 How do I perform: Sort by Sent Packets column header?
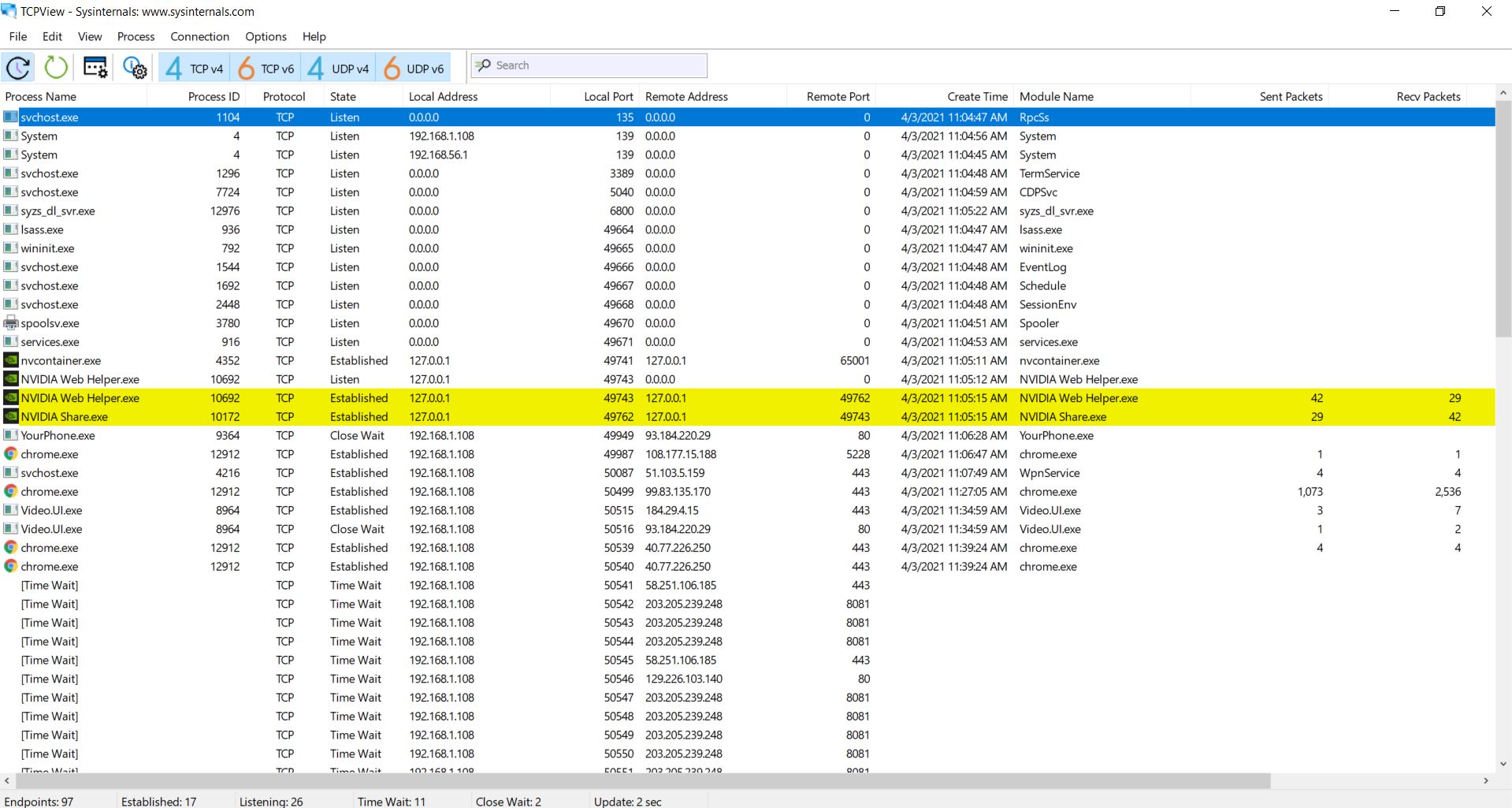click(1259, 96)
